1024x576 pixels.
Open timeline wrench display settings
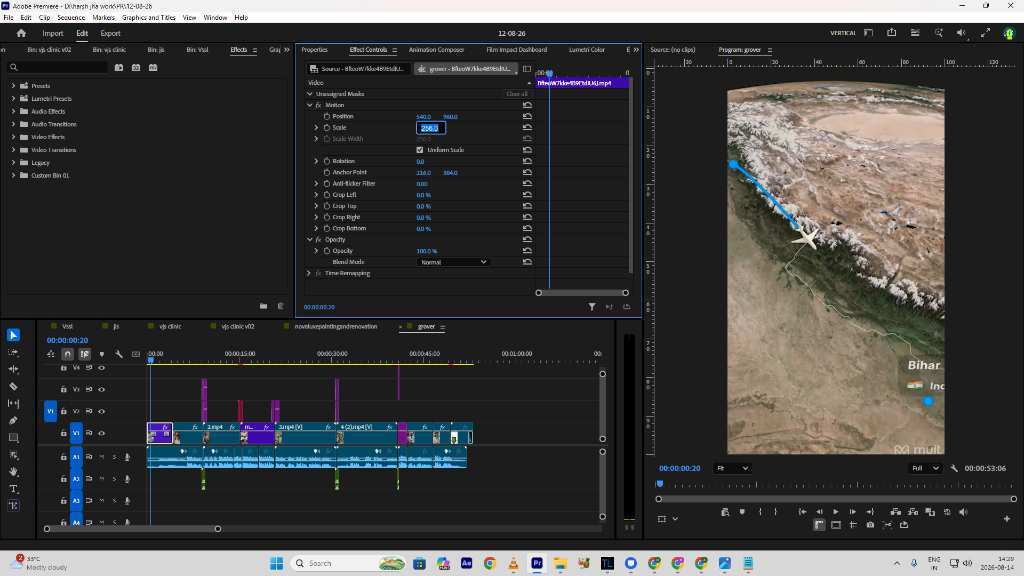(x=118, y=354)
